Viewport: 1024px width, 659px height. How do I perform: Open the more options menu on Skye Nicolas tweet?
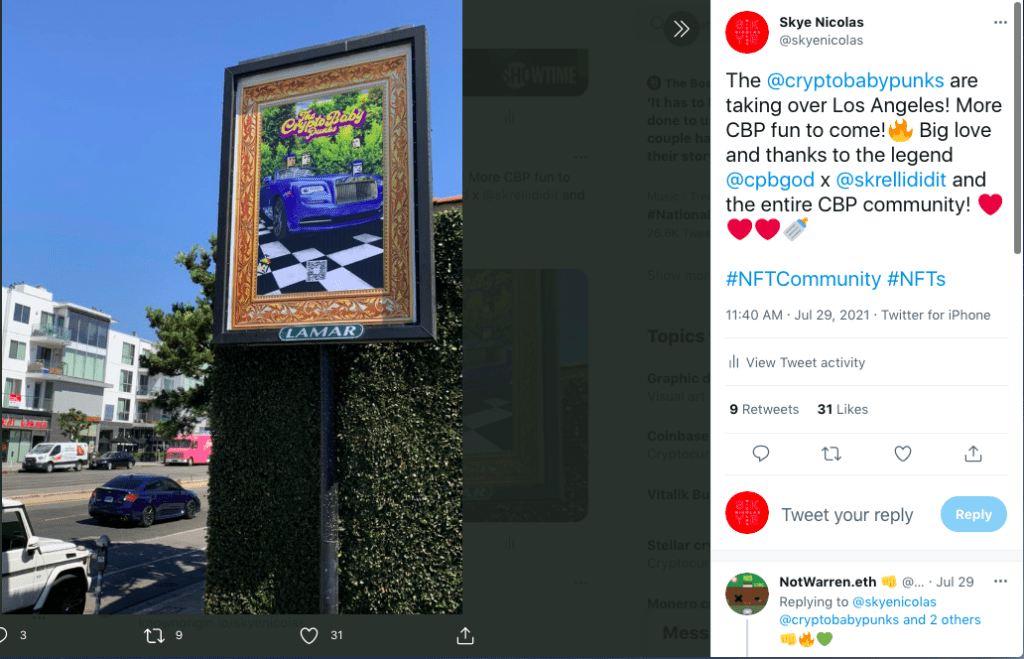[x=1000, y=22]
